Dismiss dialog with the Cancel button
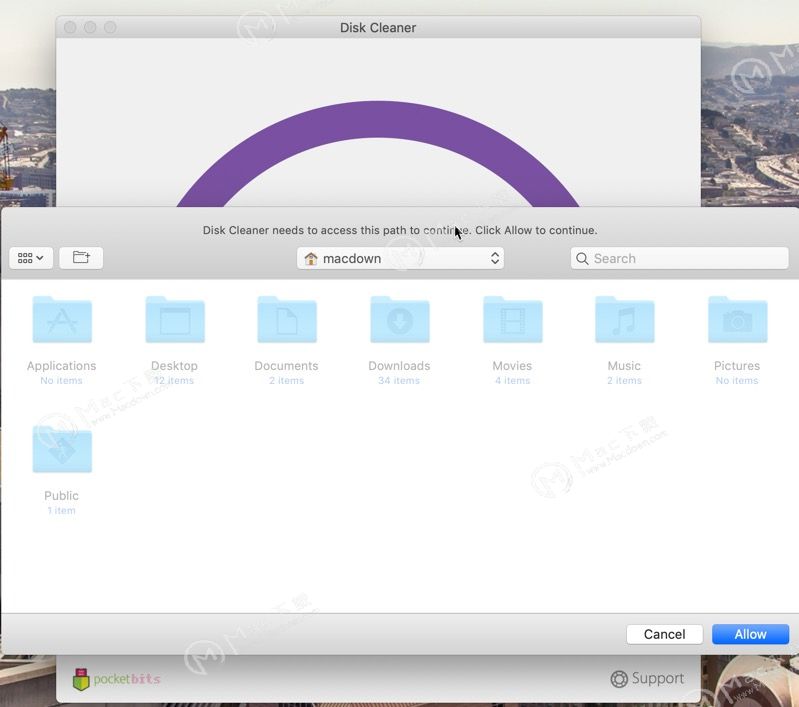 pyautogui.click(x=664, y=634)
